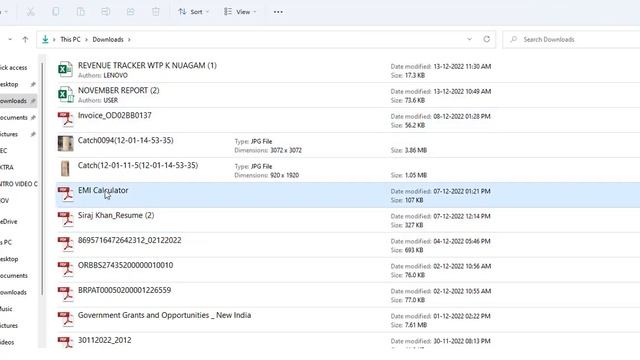Image resolution: width=640 pixels, height=360 pixels.
Task: Click the Cut scissors icon in toolbar
Action: (x=31, y=12)
